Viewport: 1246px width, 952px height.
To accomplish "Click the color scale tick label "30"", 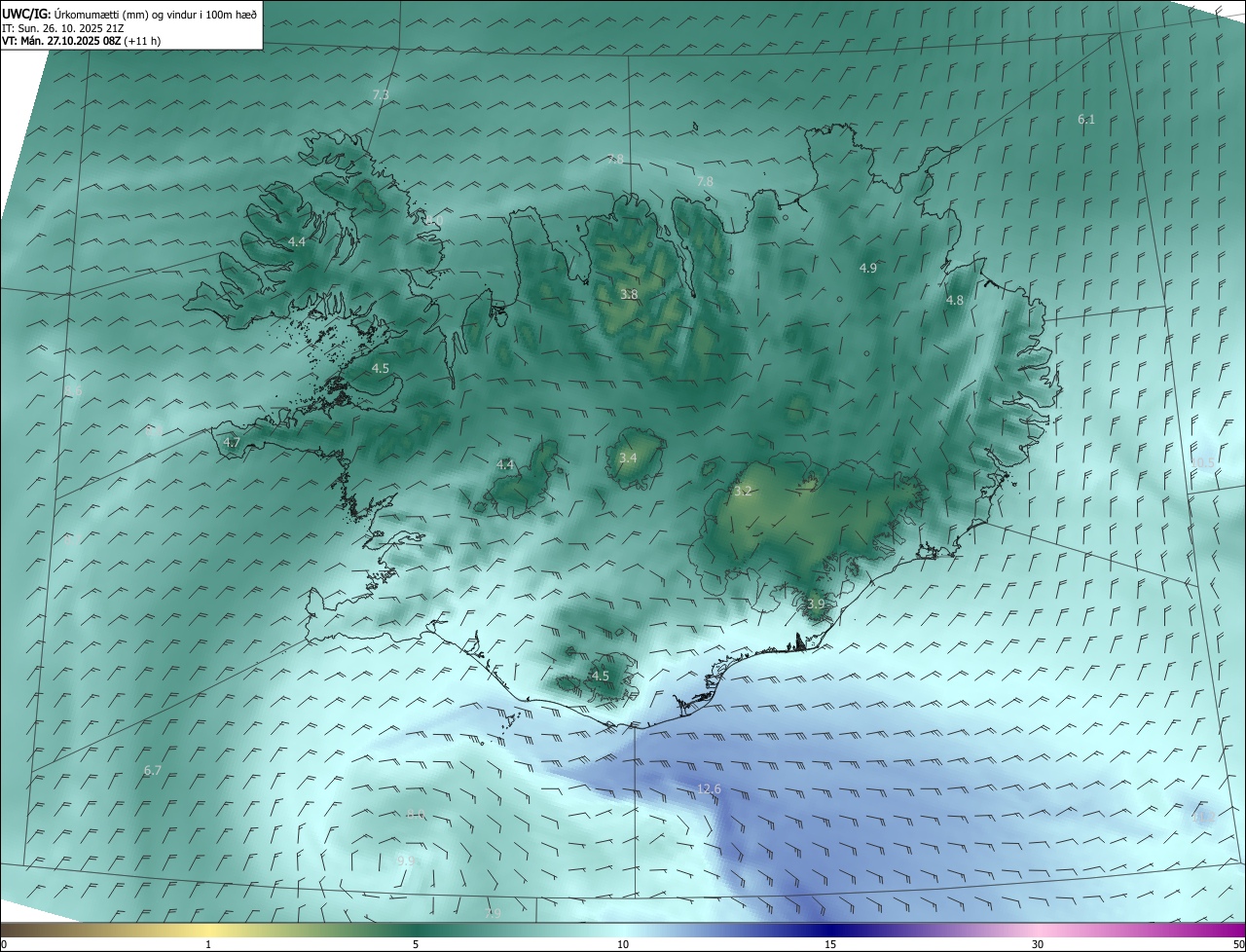I will point(1038,944).
